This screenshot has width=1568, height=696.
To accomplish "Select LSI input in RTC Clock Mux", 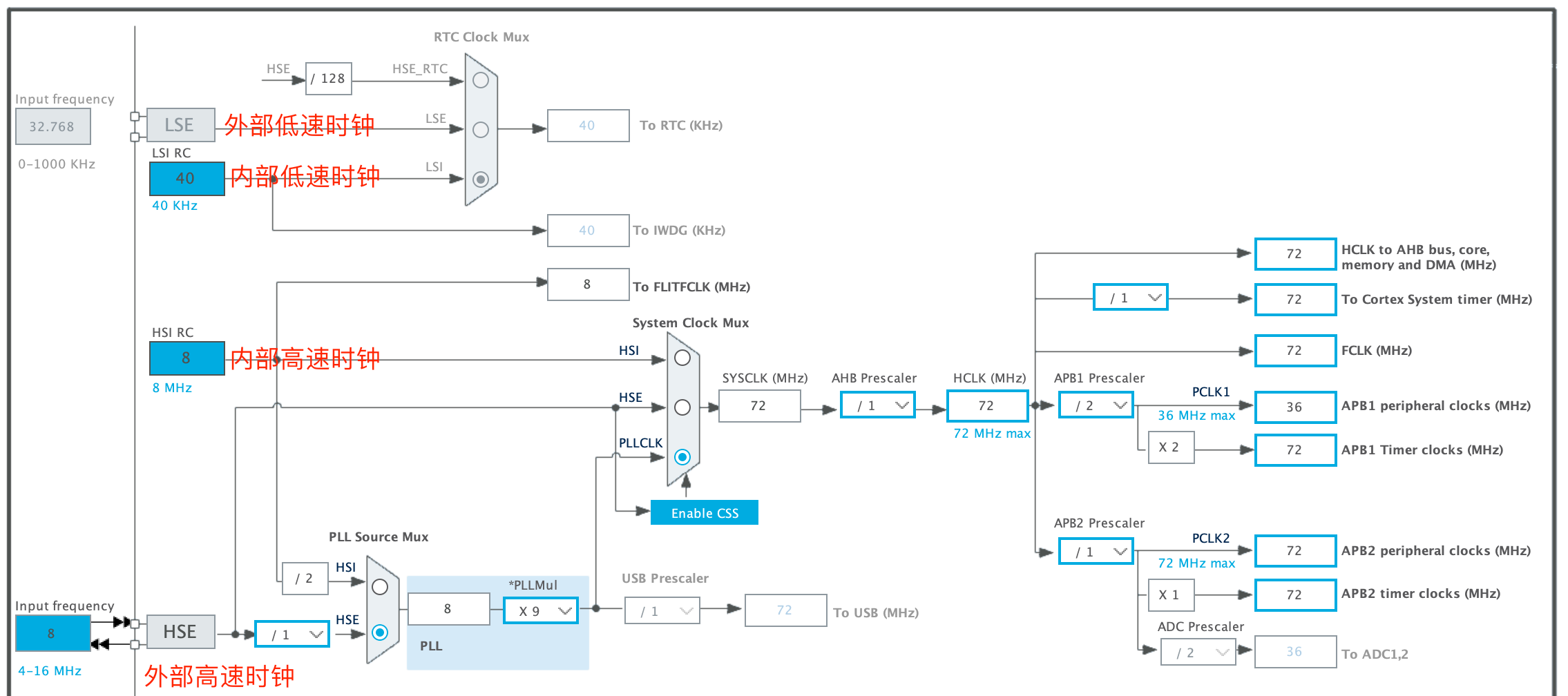I will click(x=481, y=180).
